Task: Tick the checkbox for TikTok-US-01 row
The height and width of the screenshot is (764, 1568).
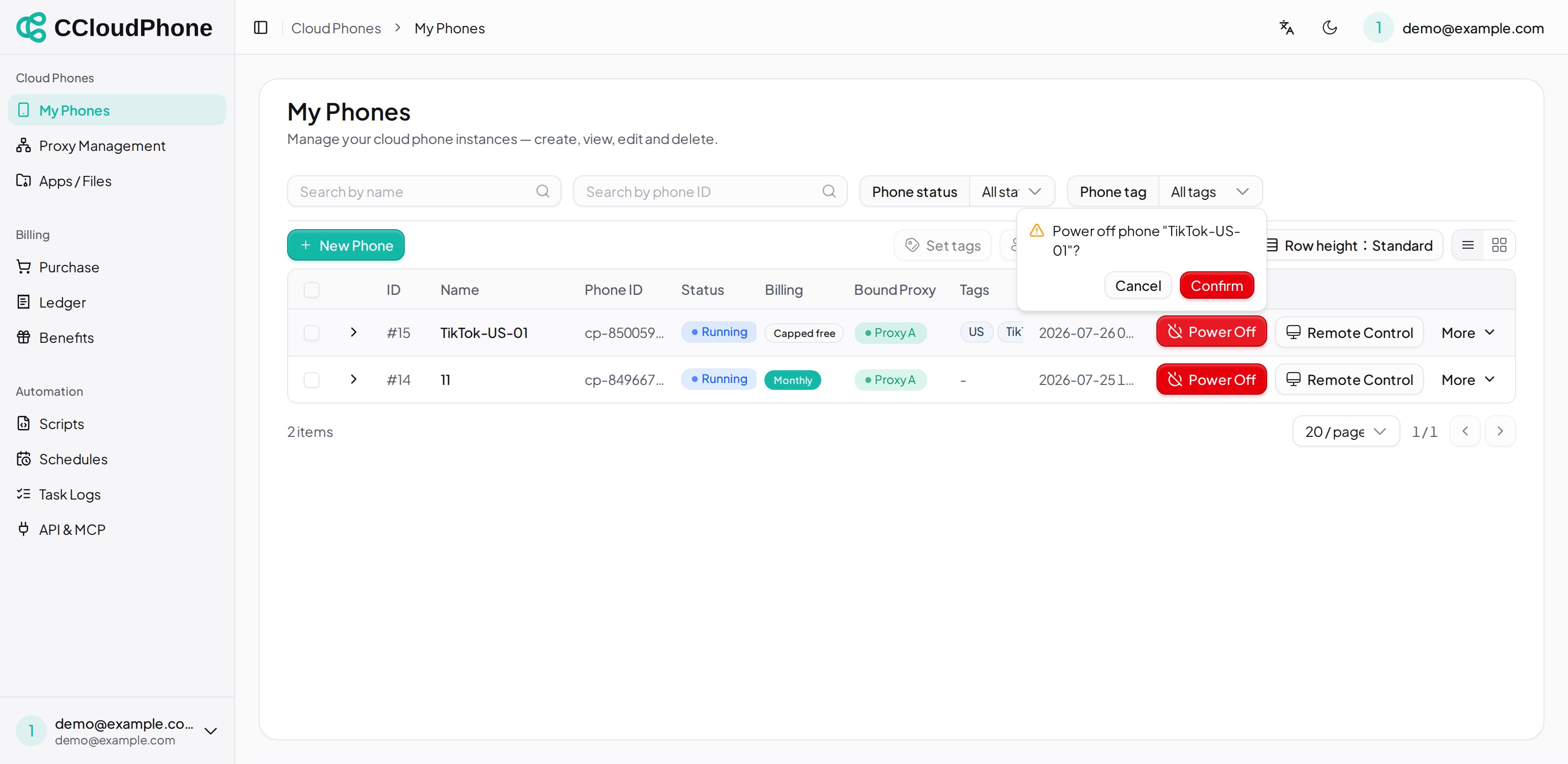Action: 312,333
